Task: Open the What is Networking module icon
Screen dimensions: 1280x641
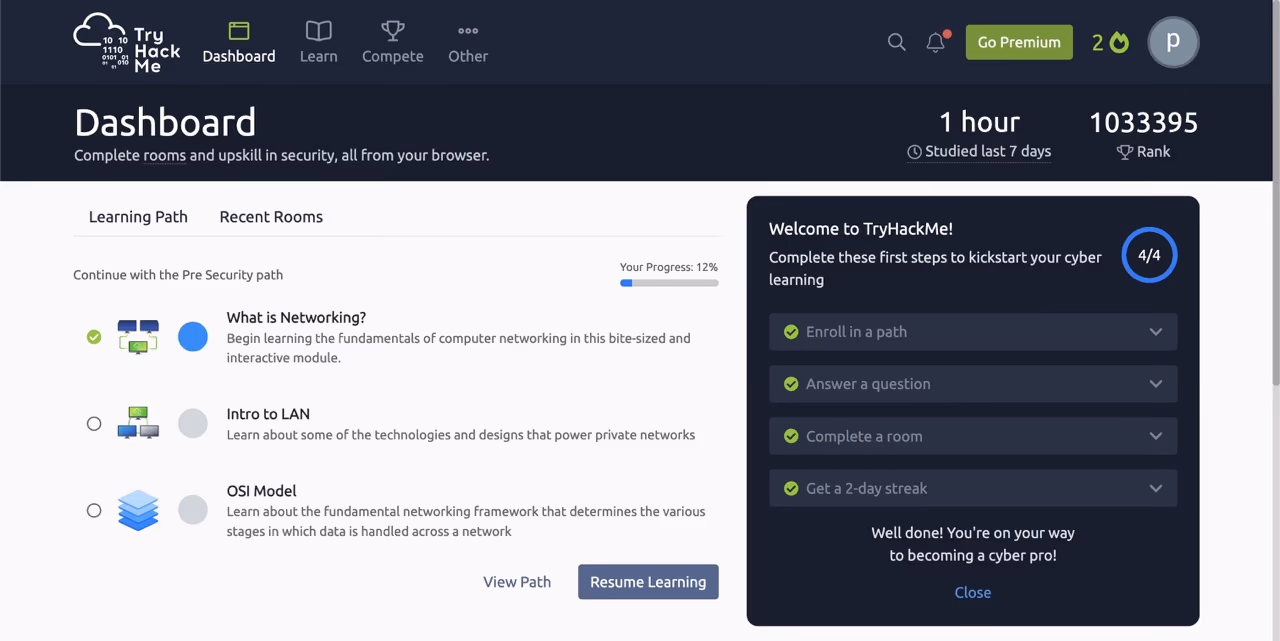Action: tap(138, 337)
